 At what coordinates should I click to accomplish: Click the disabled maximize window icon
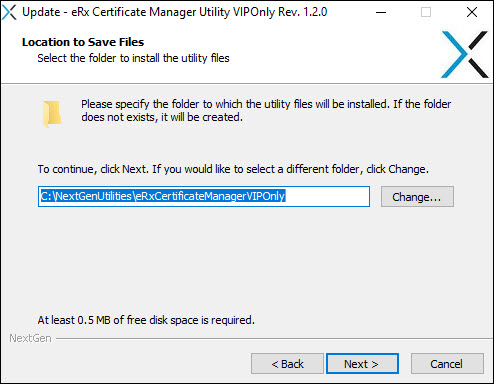(426, 12)
